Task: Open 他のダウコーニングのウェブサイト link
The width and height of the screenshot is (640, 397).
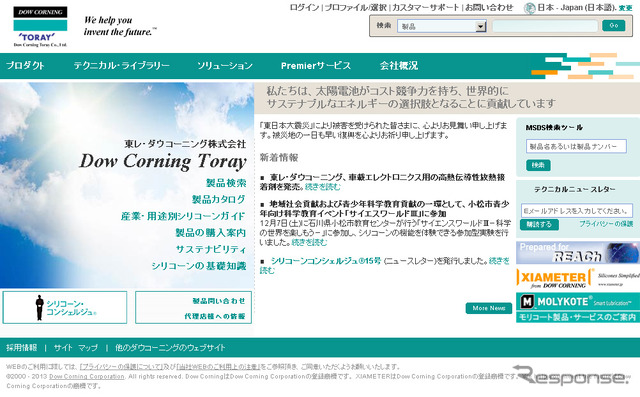Action: pyautogui.click(x=170, y=348)
